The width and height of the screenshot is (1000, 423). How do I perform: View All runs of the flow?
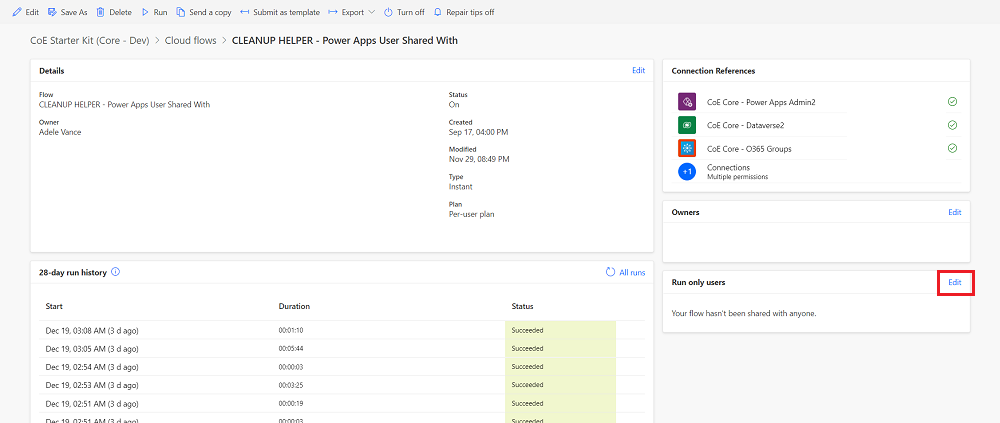pos(625,272)
